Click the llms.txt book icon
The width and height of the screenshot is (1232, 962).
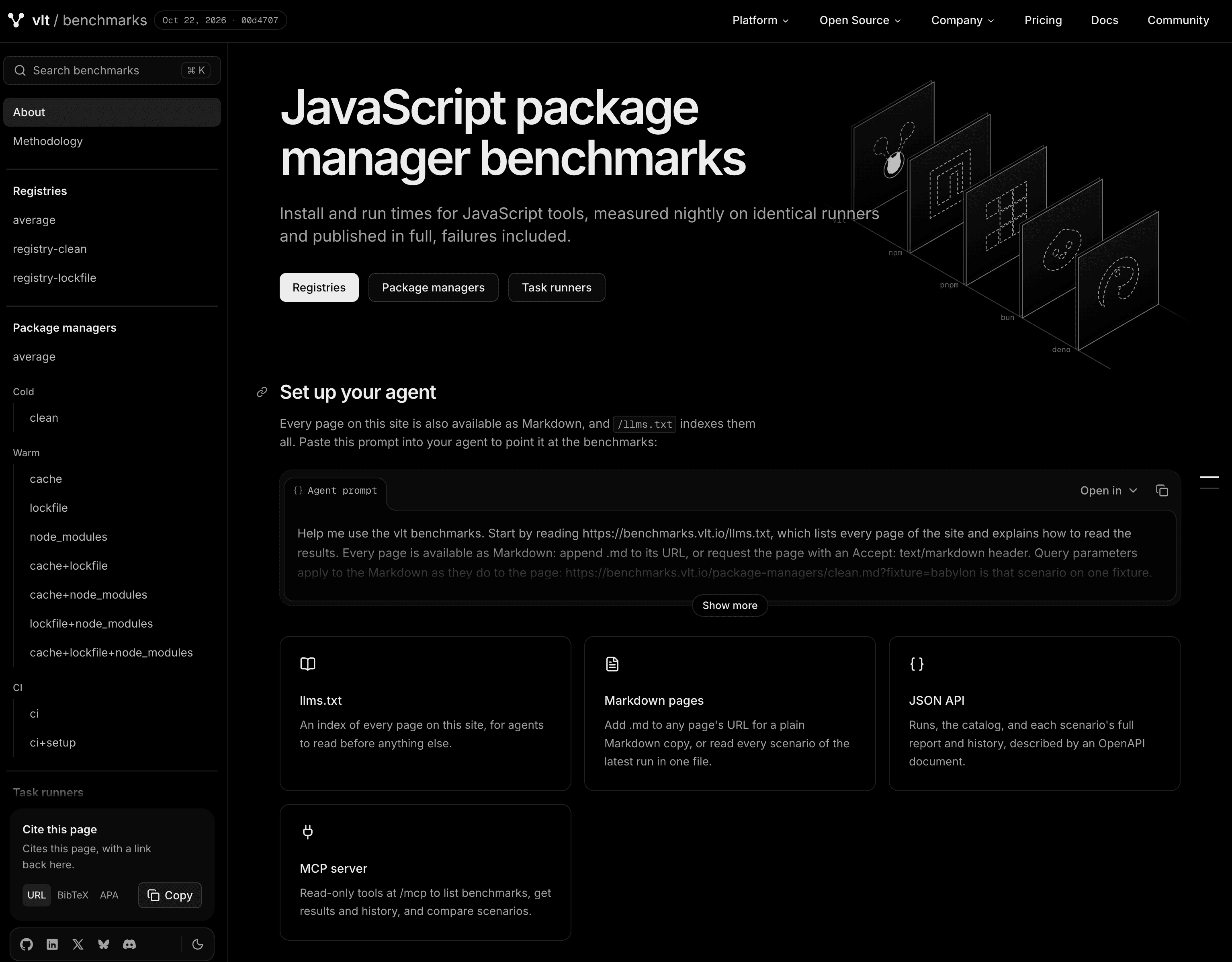click(x=307, y=664)
